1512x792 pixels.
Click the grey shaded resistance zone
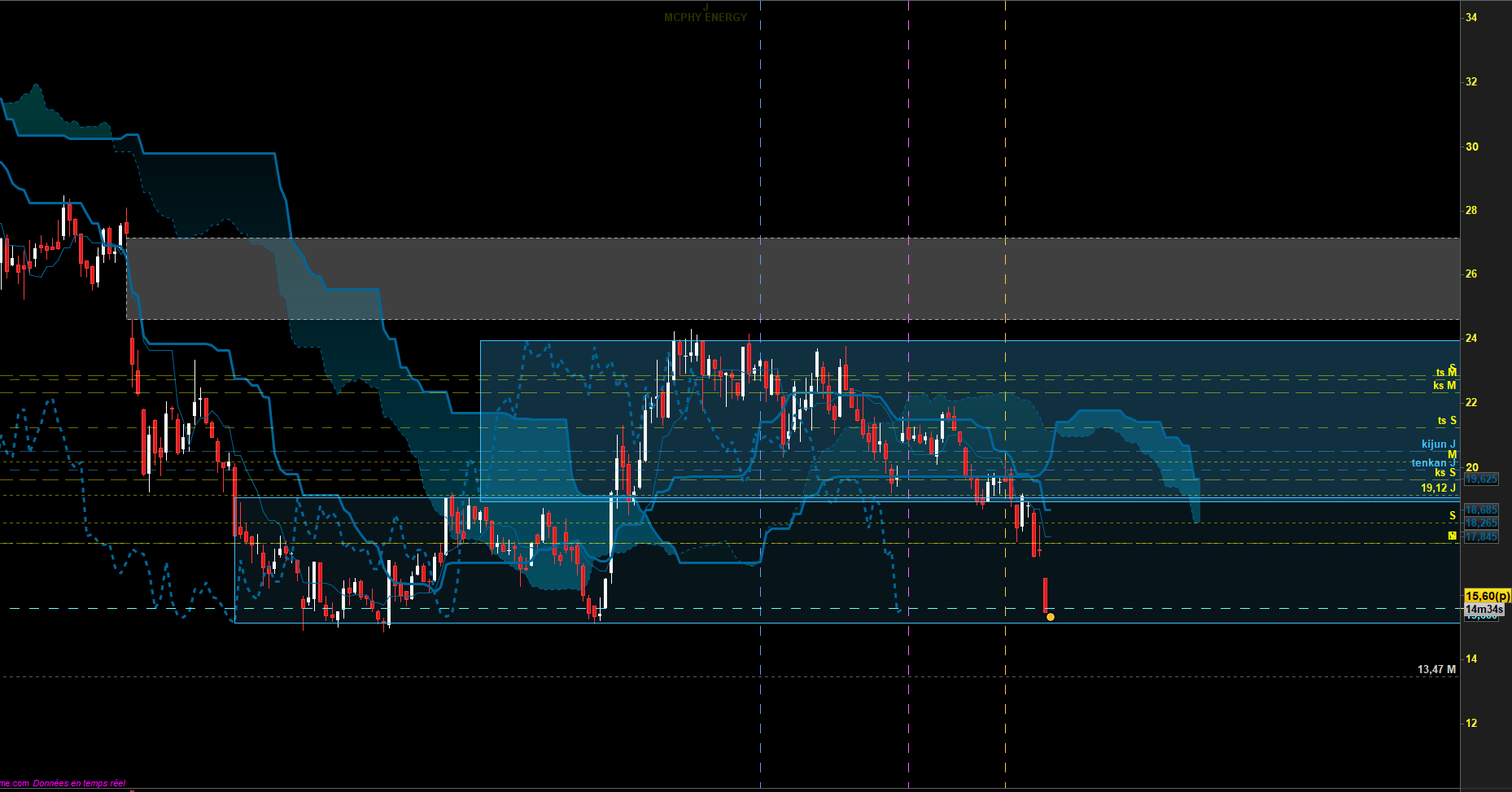point(793,278)
